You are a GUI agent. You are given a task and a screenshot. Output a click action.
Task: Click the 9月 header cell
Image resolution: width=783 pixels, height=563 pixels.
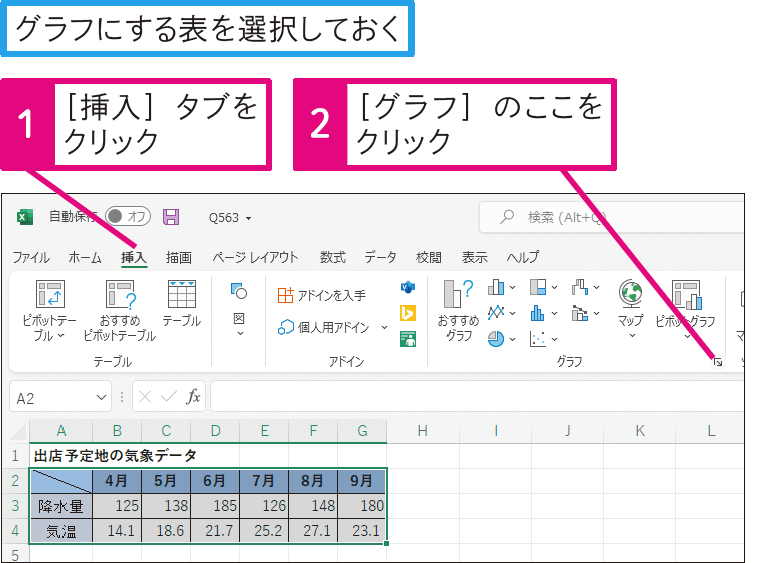(362, 481)
